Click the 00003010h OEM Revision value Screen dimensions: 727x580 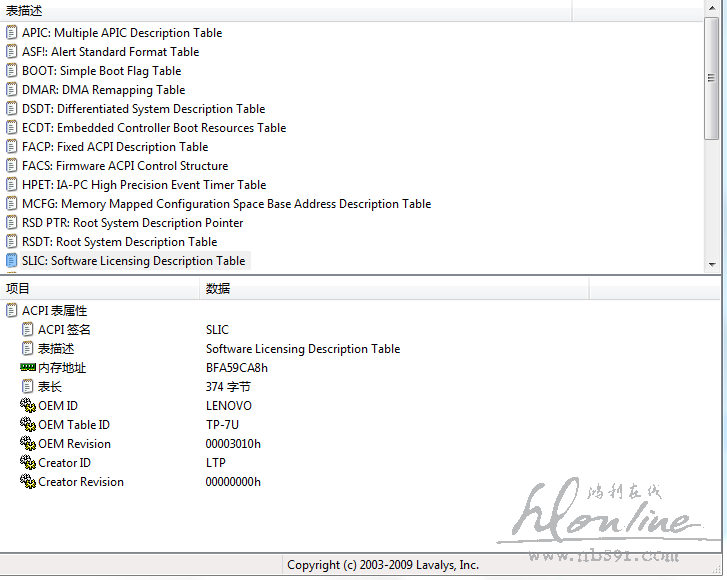[233, 444]
